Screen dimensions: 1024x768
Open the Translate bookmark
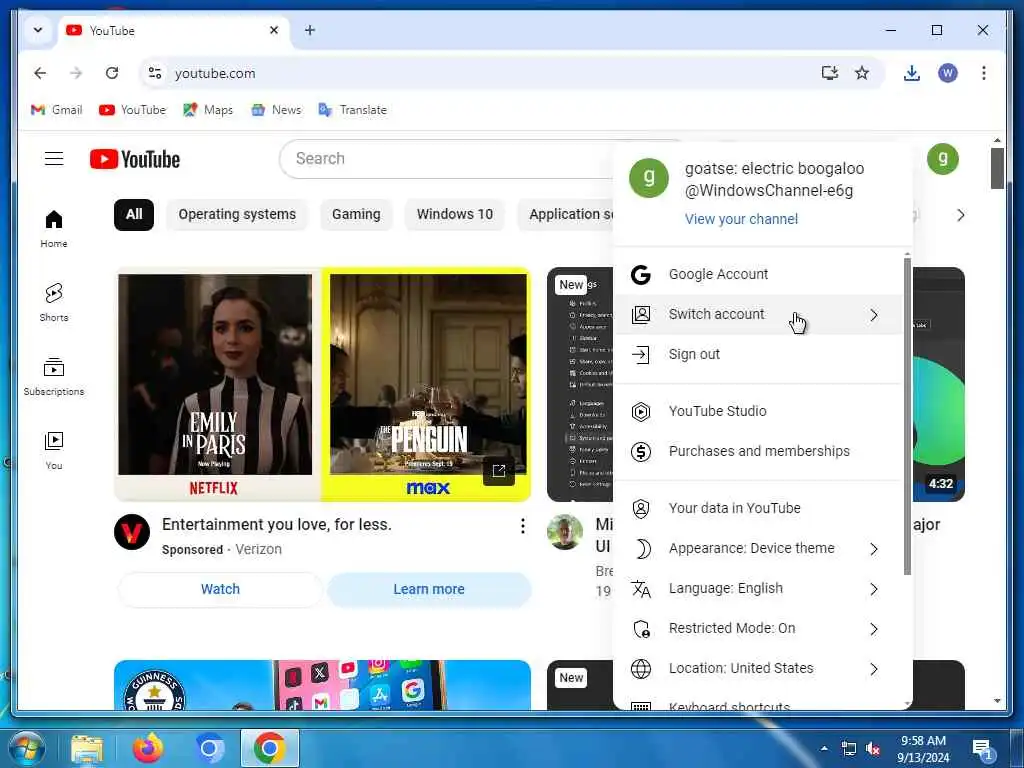353,110
